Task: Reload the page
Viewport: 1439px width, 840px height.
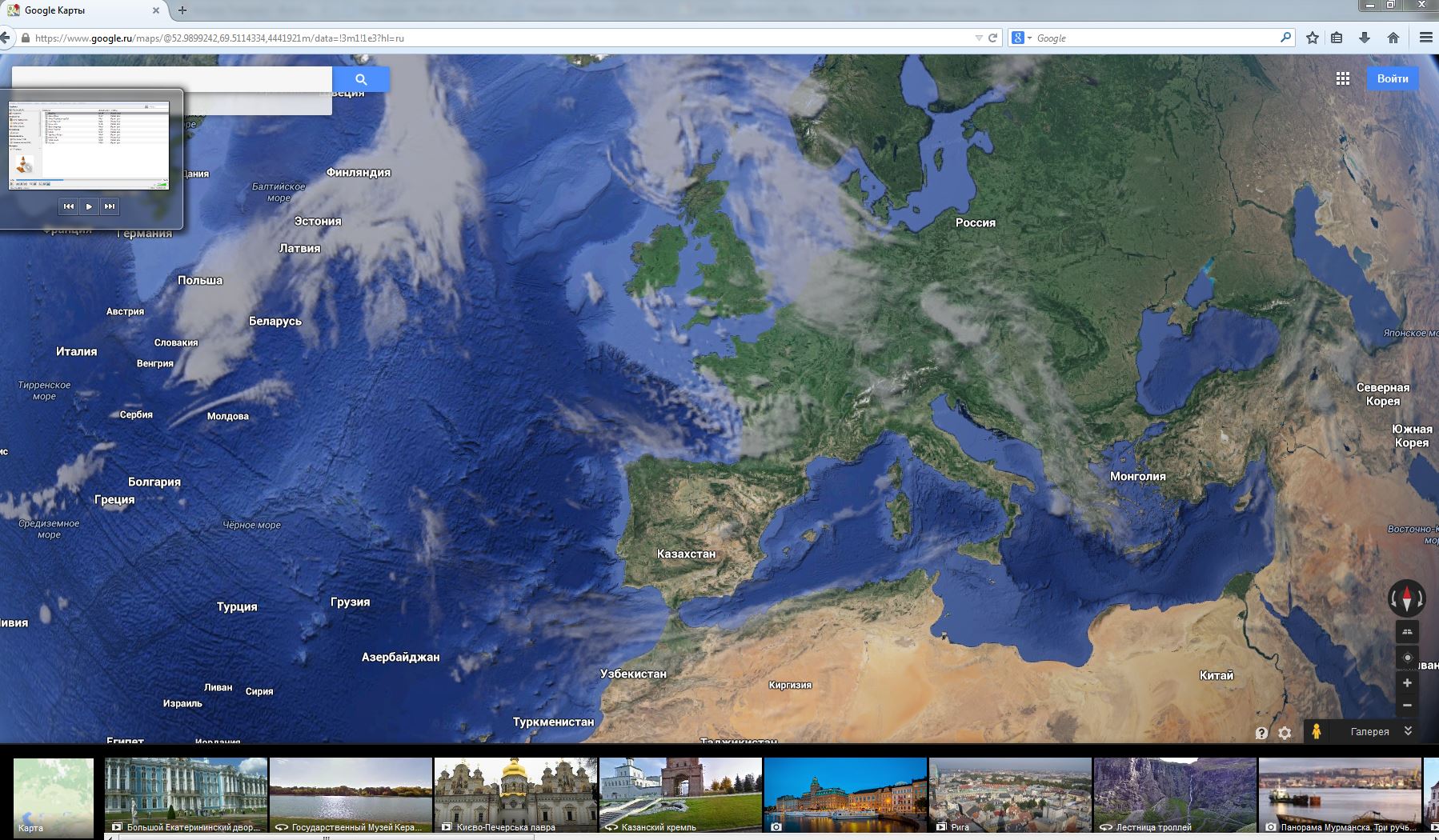Action: tap(993, 38)
